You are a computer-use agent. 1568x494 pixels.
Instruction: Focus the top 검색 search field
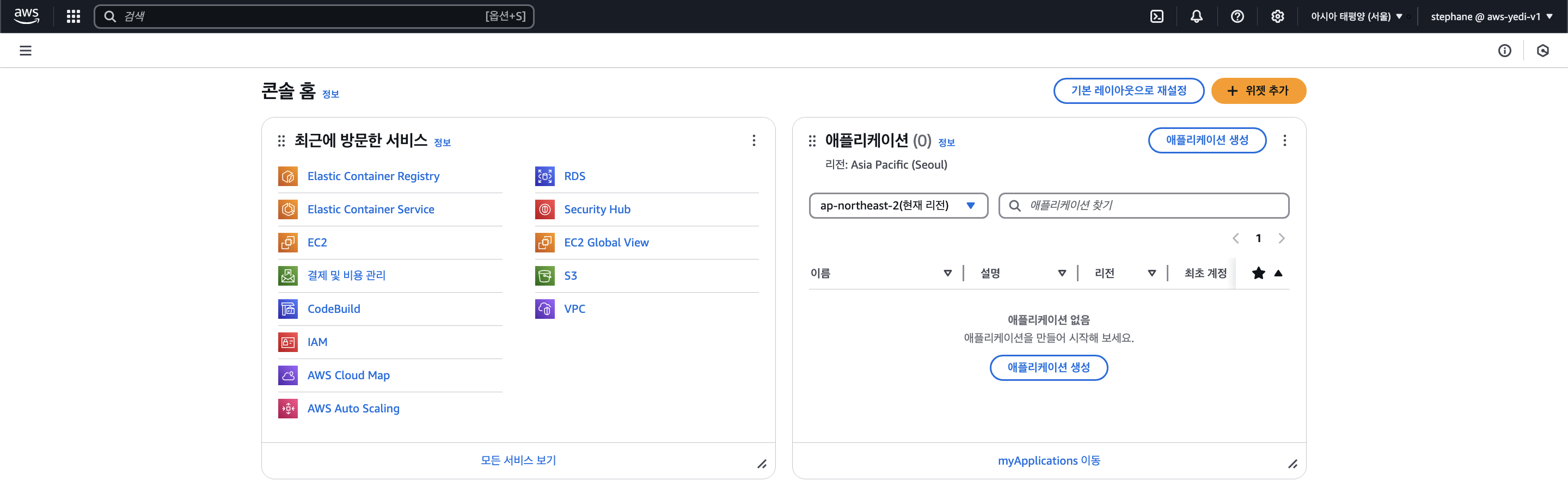pos(314,16)
